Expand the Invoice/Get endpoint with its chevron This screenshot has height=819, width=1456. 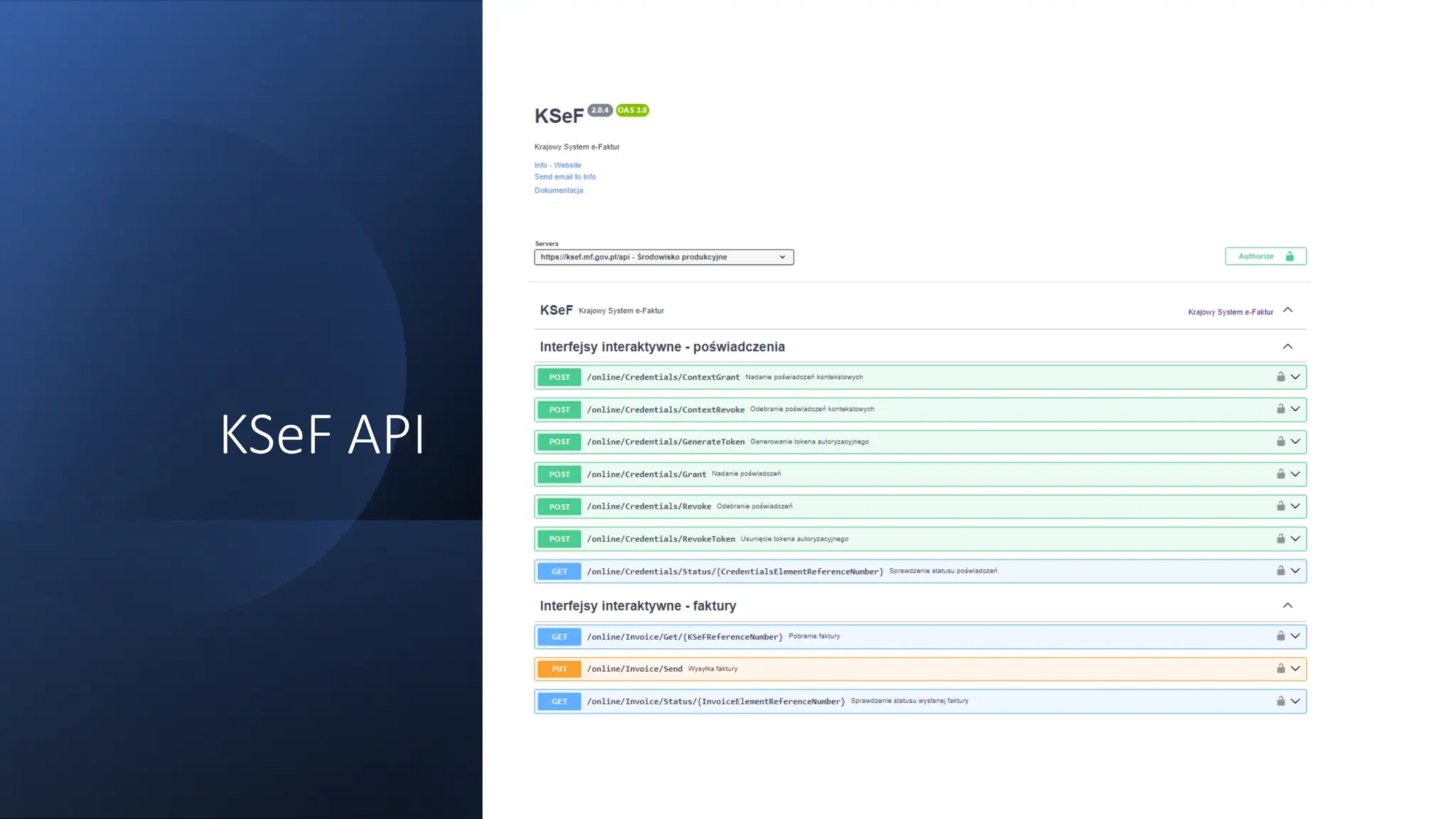(1295, 636)
